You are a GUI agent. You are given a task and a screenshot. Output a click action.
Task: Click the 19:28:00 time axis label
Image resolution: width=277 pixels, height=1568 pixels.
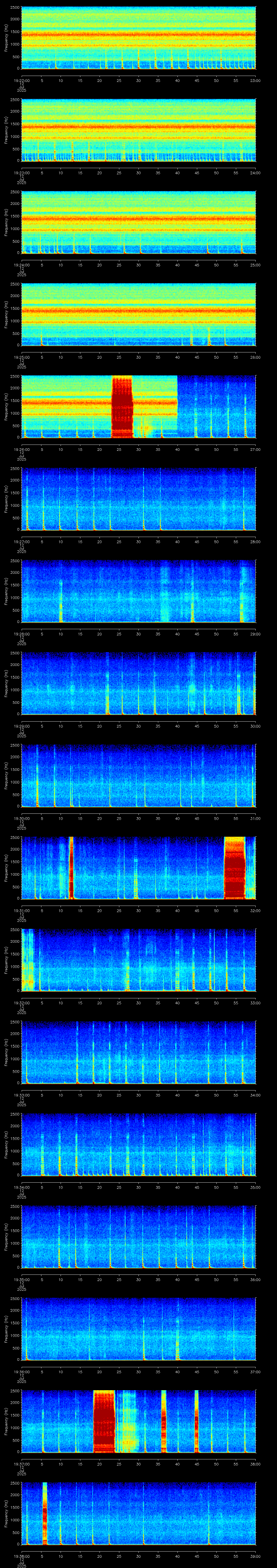(x=21, y=634)
